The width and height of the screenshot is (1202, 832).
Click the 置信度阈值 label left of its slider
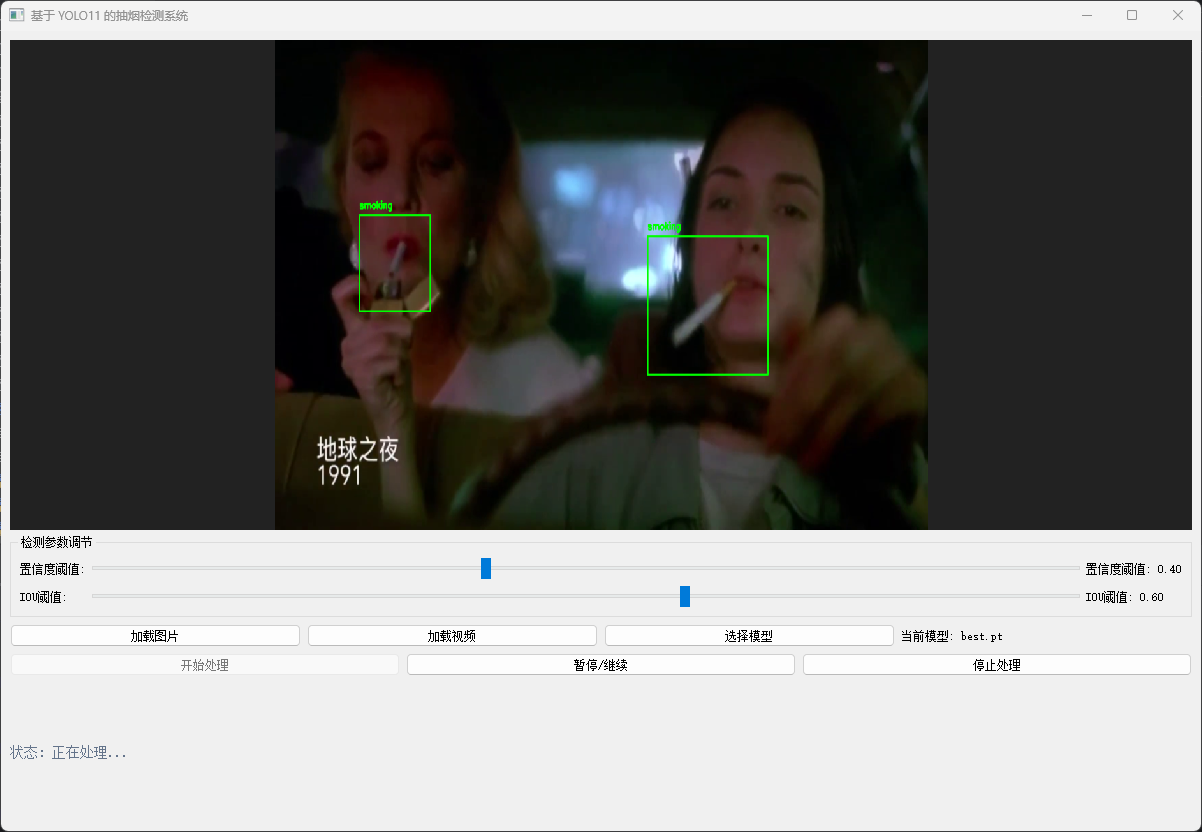pos(52,569)
